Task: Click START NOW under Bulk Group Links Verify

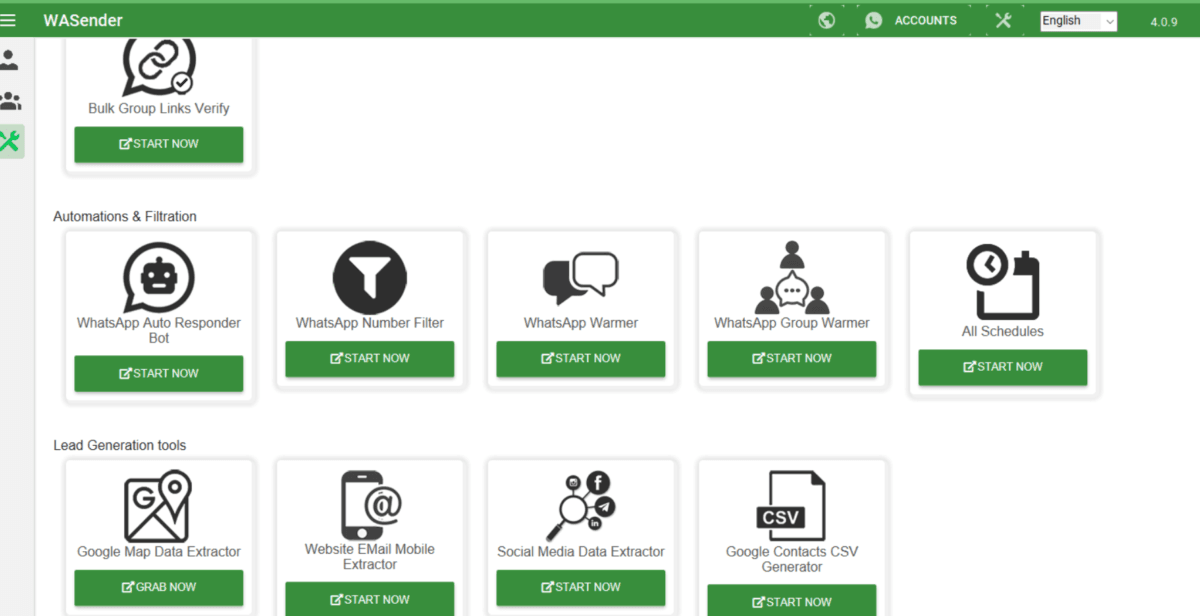Action: click(x=158, y=144)
